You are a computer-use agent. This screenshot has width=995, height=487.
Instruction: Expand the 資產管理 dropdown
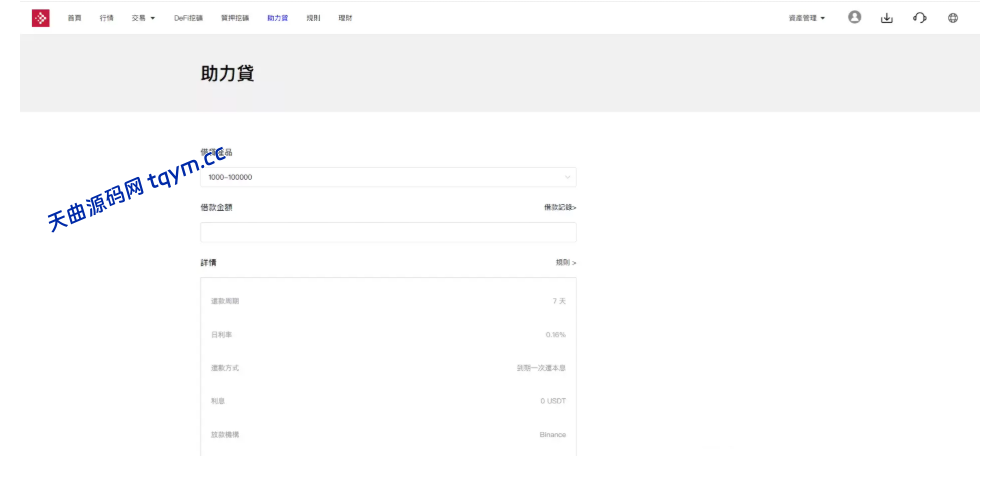coord(807,18)
